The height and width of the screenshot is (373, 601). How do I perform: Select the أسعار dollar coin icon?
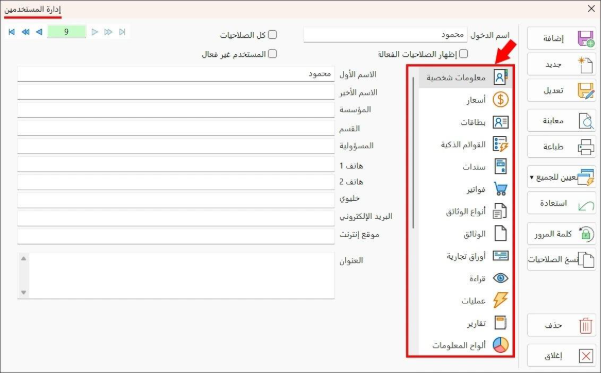click(x=500, y=100)
